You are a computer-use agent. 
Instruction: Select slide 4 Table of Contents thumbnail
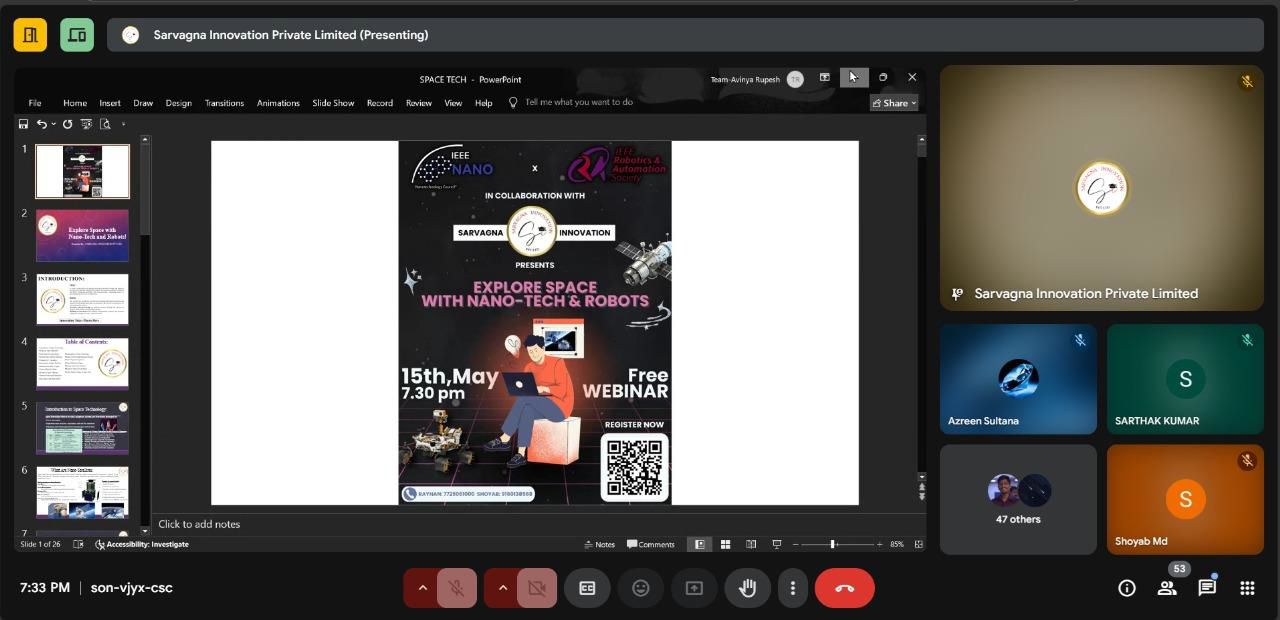[x=82, y=362]
